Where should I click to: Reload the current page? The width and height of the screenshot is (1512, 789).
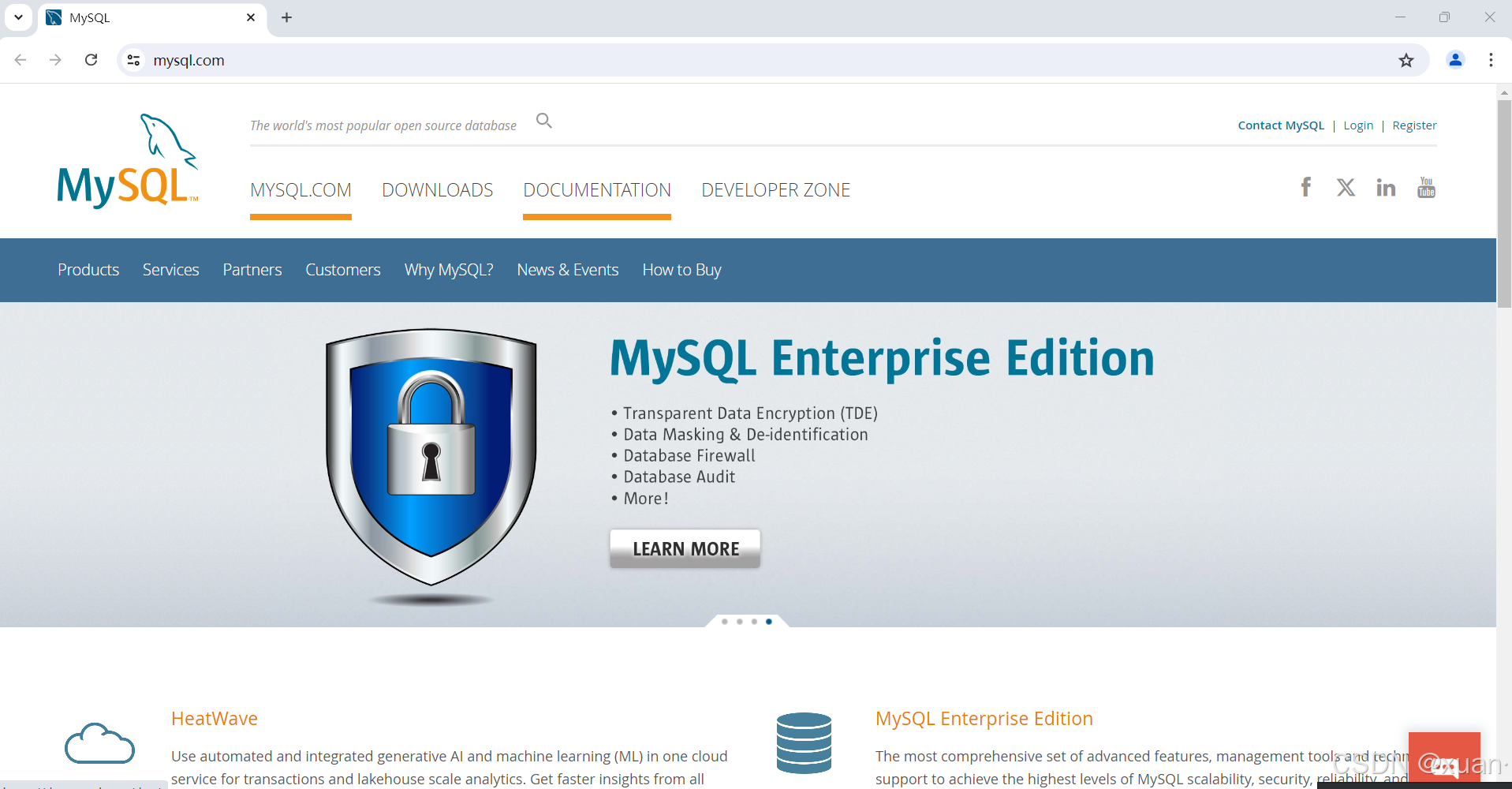coord(91,60)
